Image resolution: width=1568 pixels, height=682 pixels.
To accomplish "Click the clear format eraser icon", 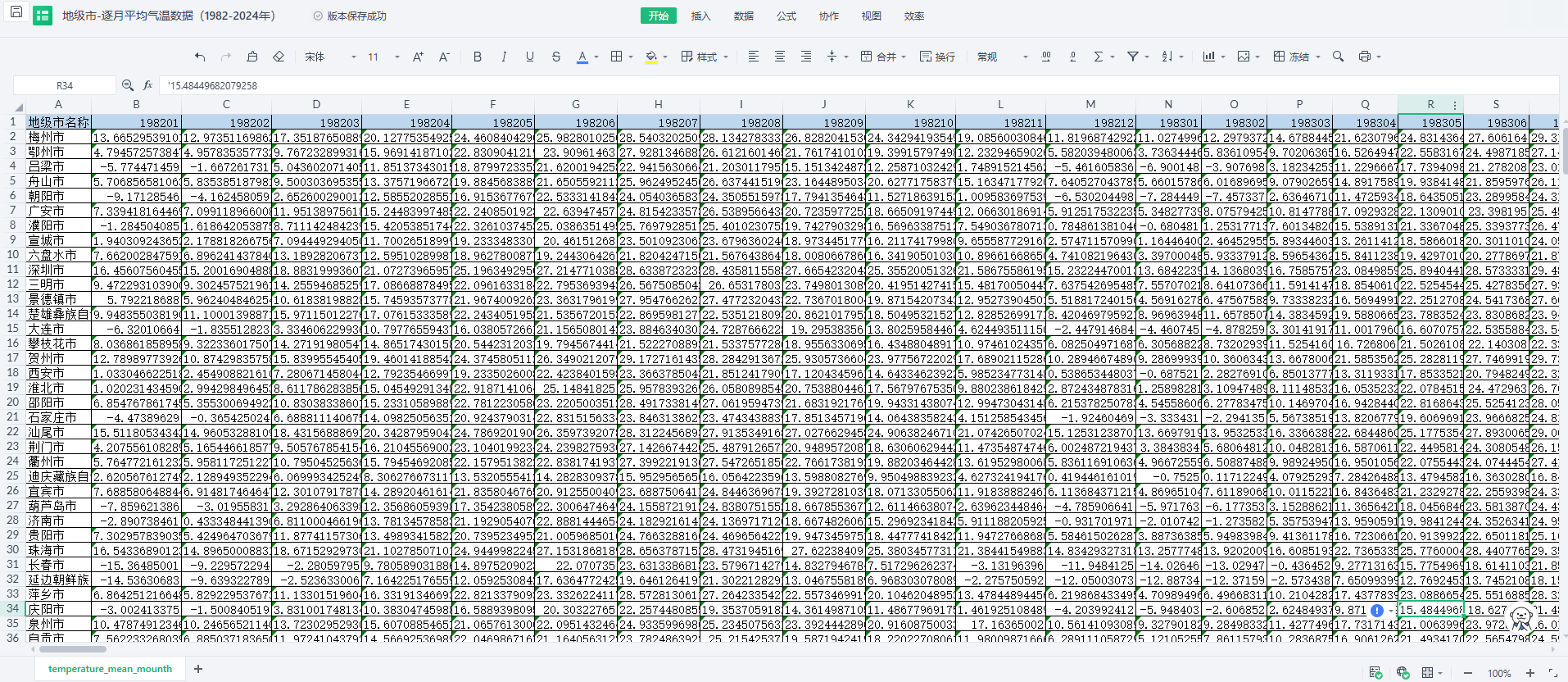I will click(279, 57).
